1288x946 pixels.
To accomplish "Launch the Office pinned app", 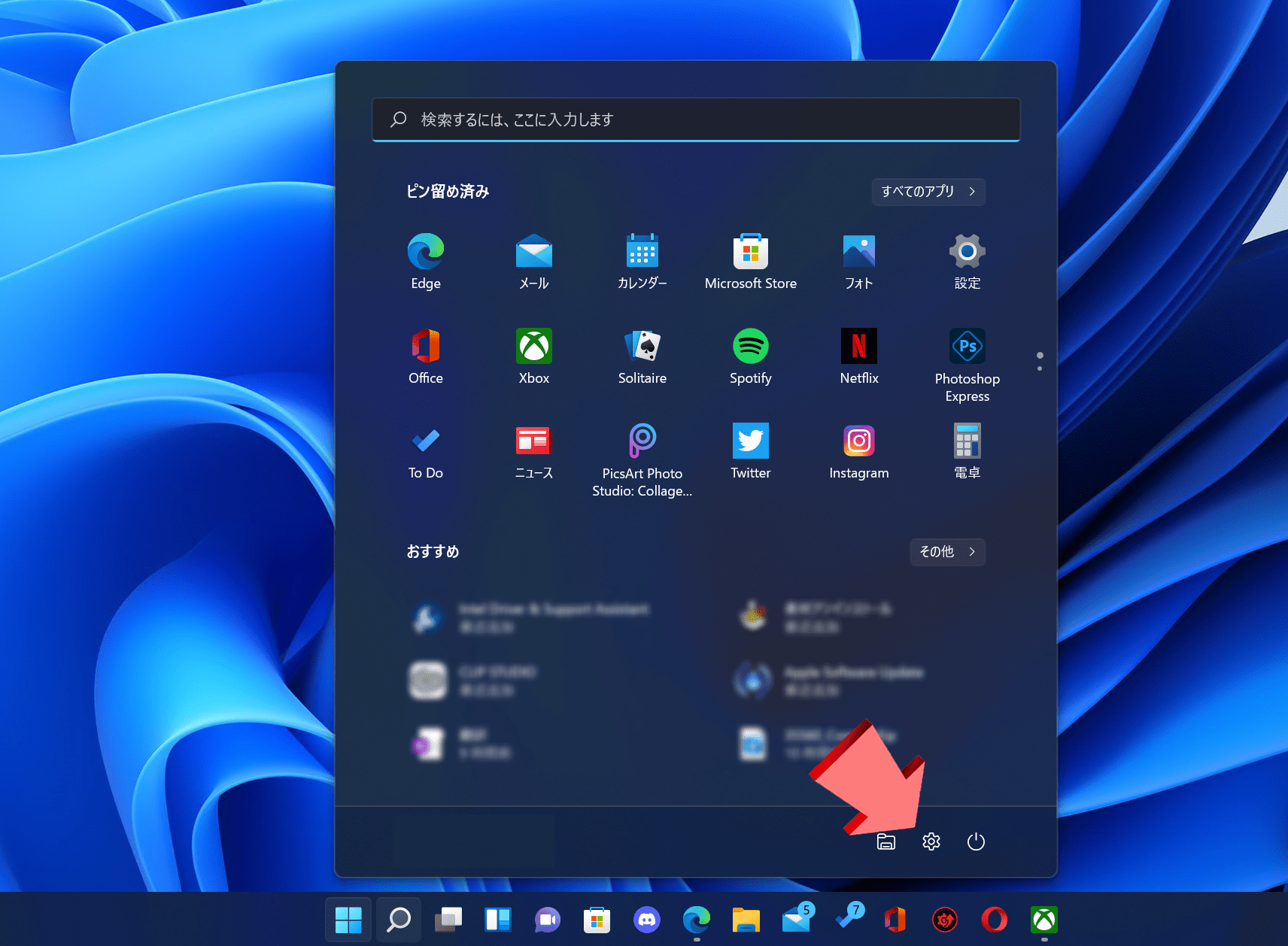I will tap(426, 356).
